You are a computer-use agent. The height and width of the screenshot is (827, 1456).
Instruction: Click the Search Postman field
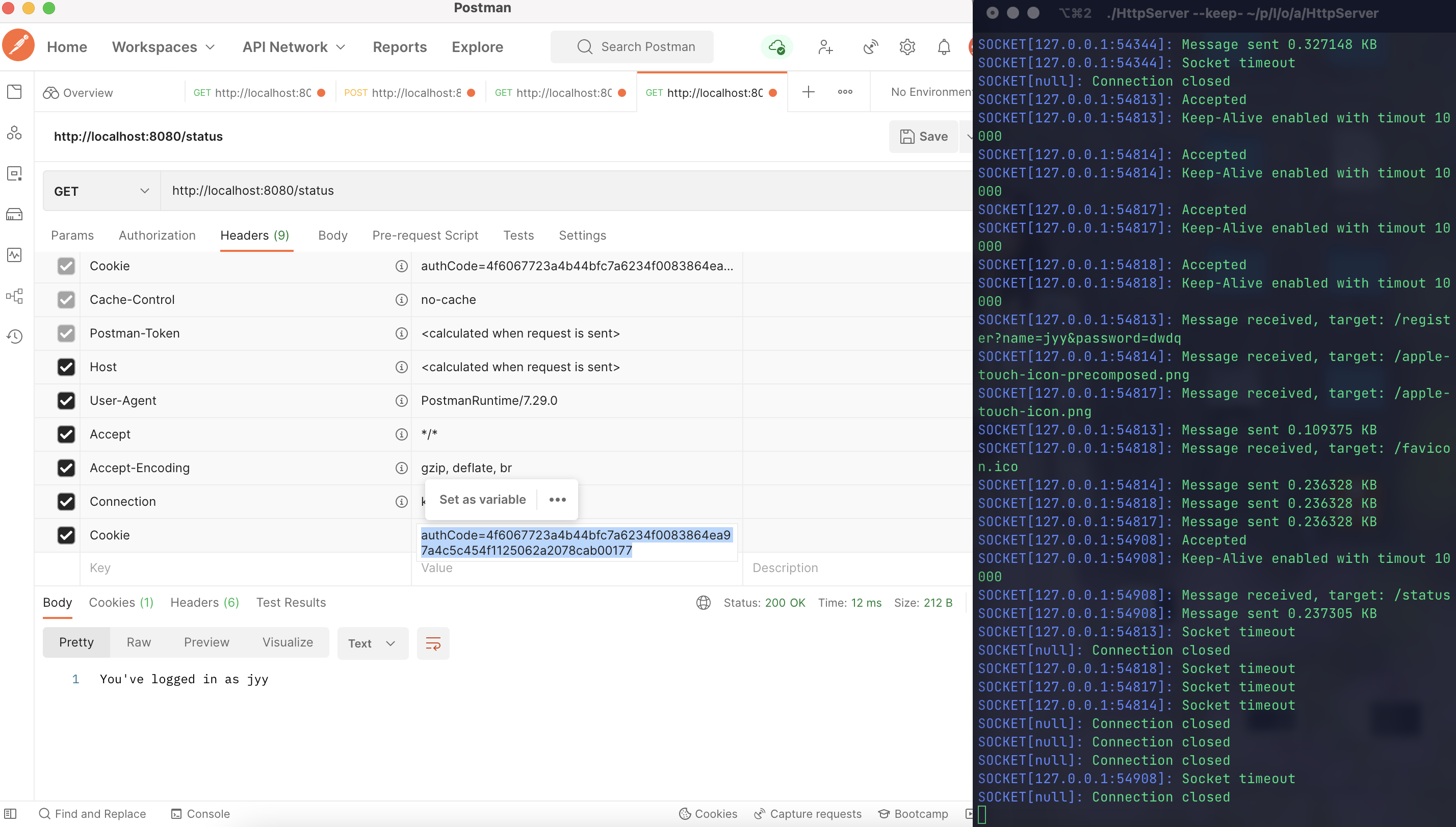[x=632, y=47]
